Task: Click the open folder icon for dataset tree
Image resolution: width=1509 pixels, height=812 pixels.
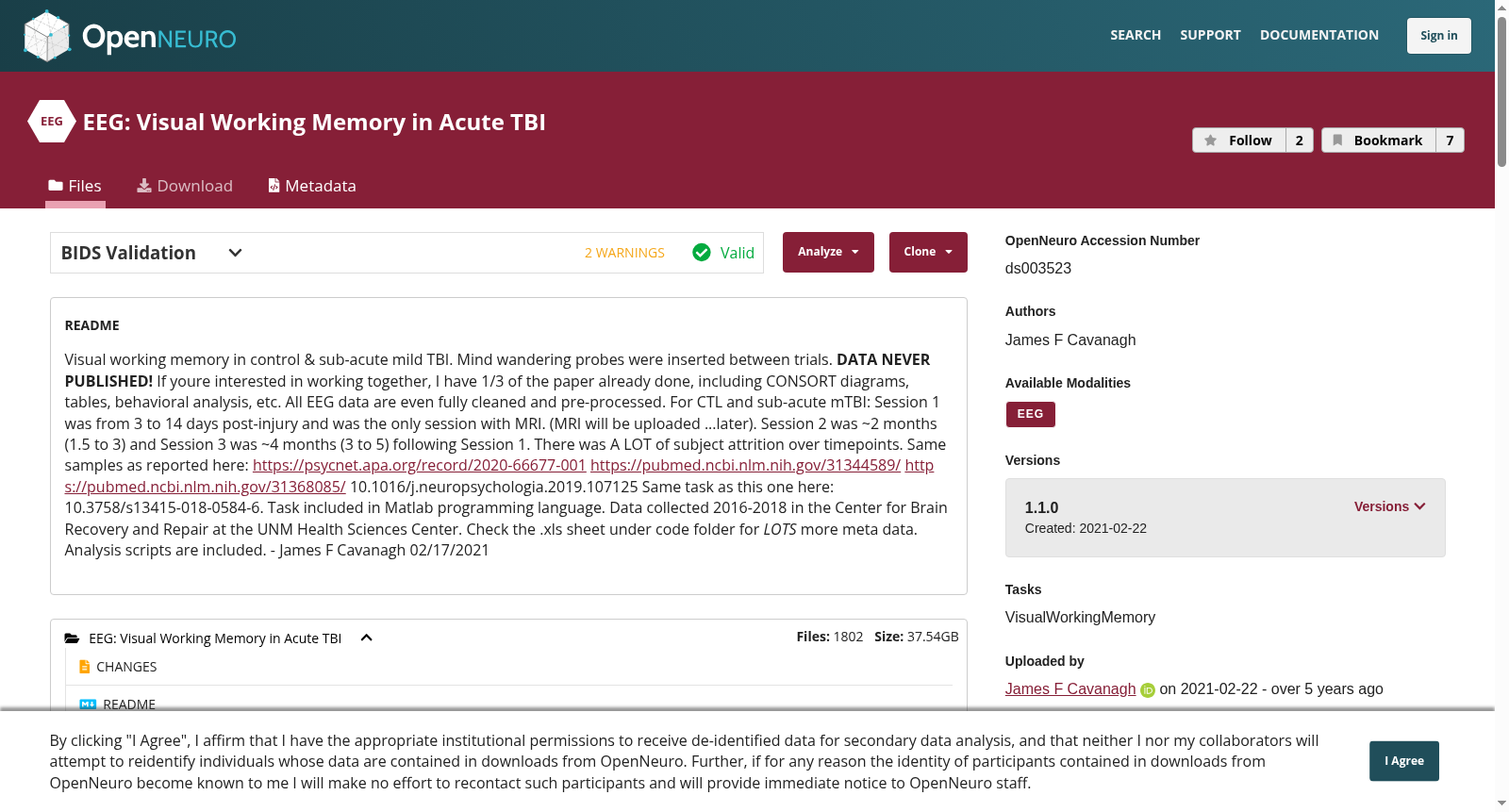Action: 72,638
